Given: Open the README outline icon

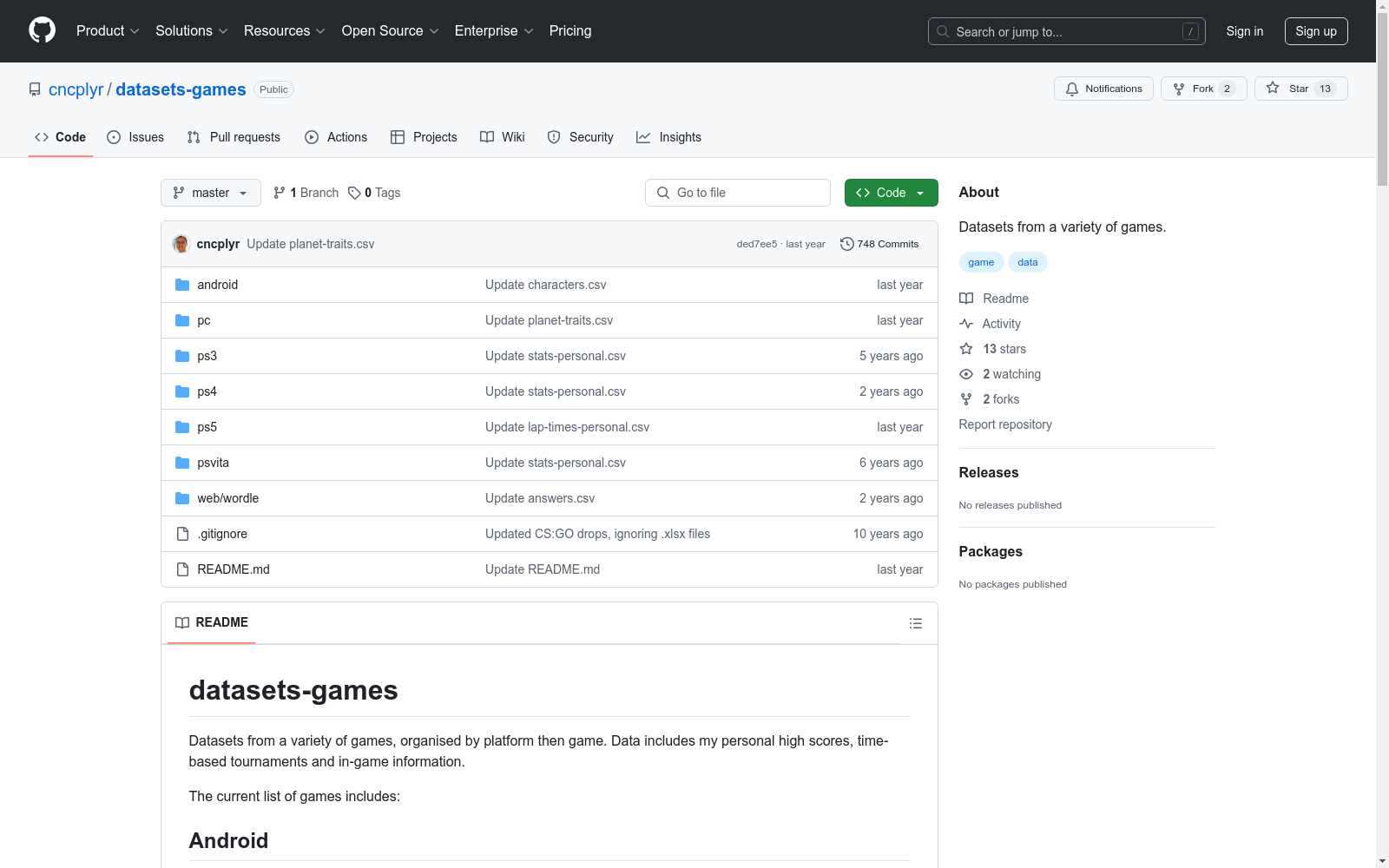Looking at the screenshot, I should click(x=916, y=623).
